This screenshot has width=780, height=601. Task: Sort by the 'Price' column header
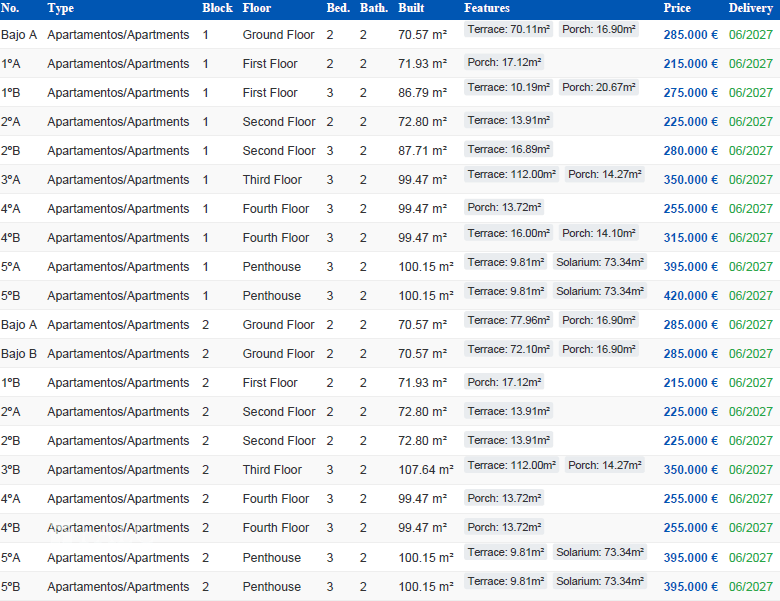click(677, 8)
